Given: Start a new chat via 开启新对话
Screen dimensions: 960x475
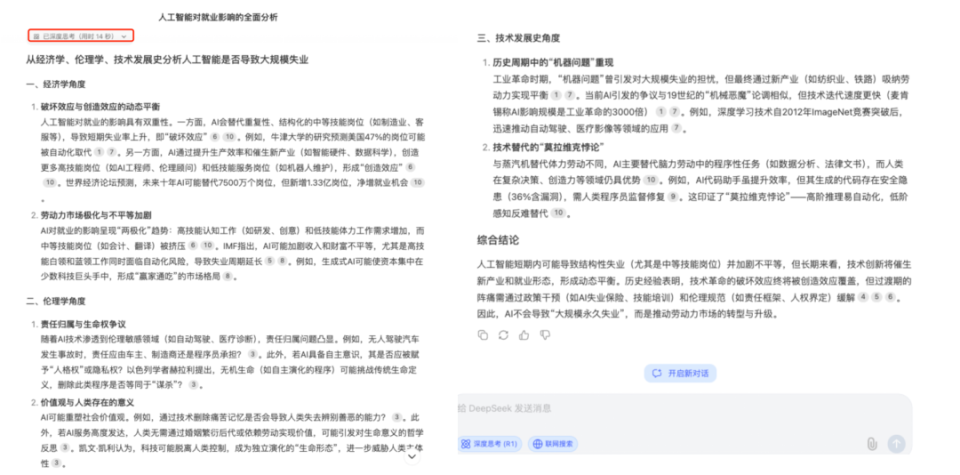Looking at the screenshot, I should pyautogui.click(x=680, y=373).
